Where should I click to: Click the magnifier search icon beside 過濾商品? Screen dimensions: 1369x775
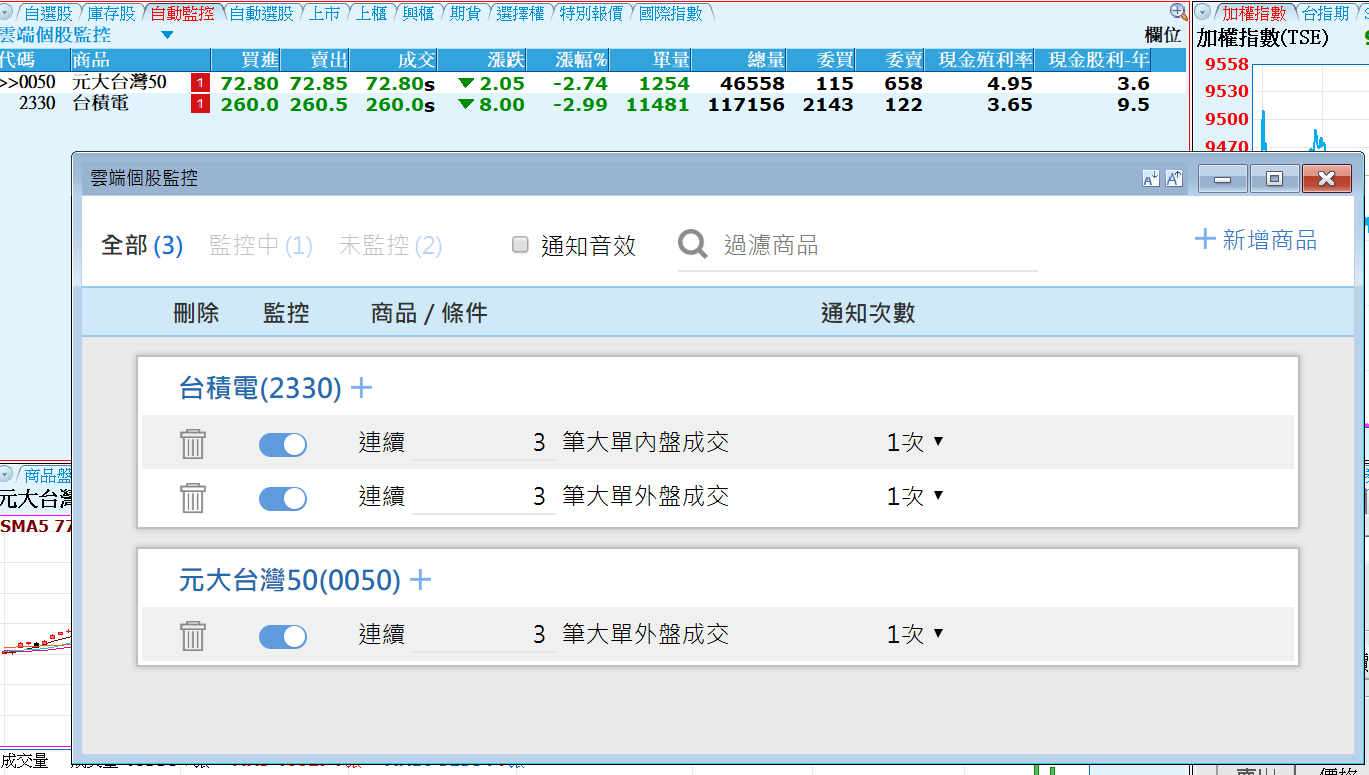click(x=692, y=244)
